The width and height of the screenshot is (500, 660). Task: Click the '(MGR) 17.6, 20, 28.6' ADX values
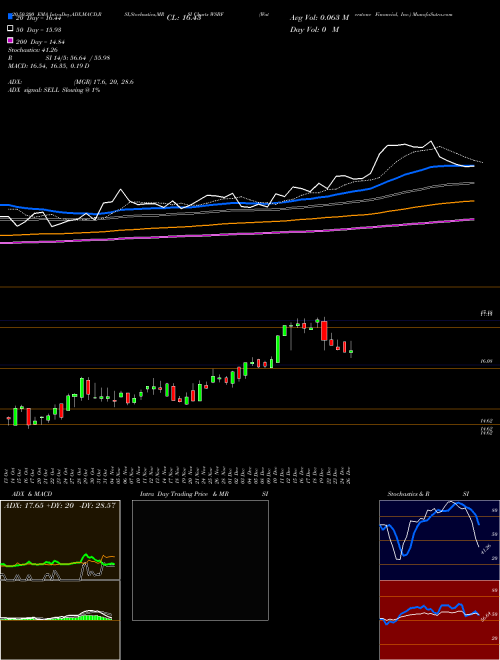104,82
